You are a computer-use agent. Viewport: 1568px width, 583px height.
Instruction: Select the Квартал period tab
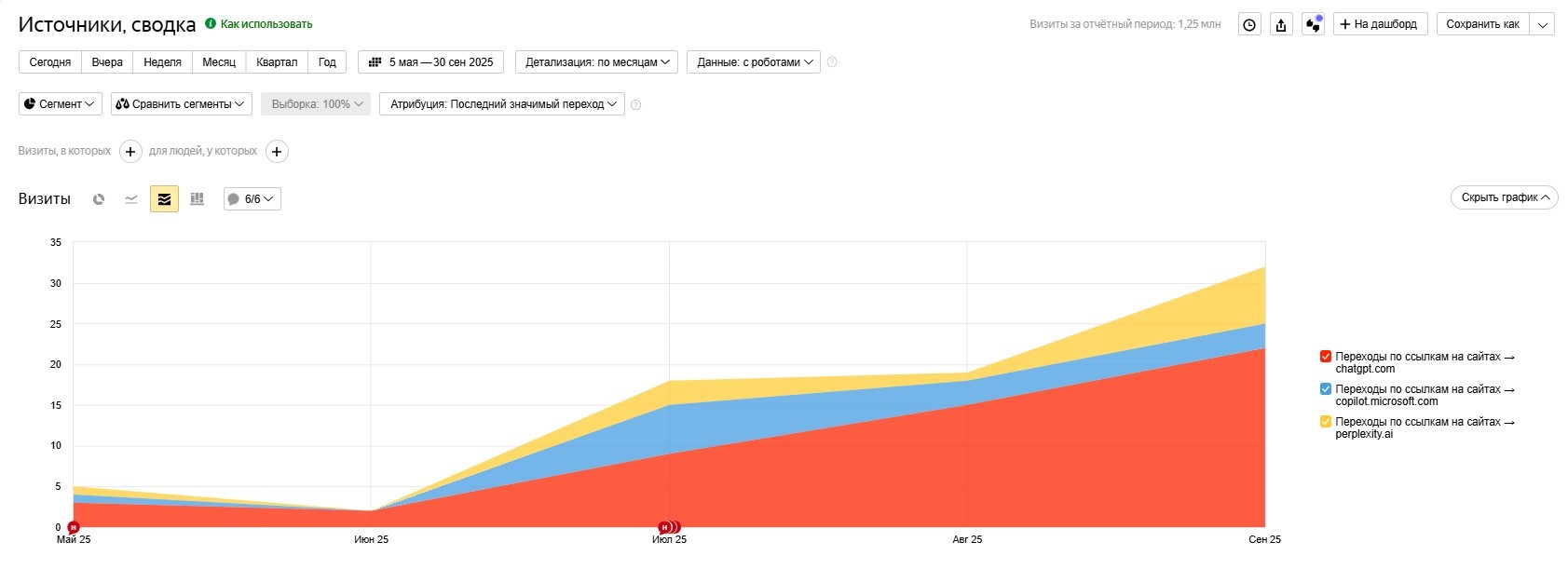pyautogui.click(x=277, y=62)
